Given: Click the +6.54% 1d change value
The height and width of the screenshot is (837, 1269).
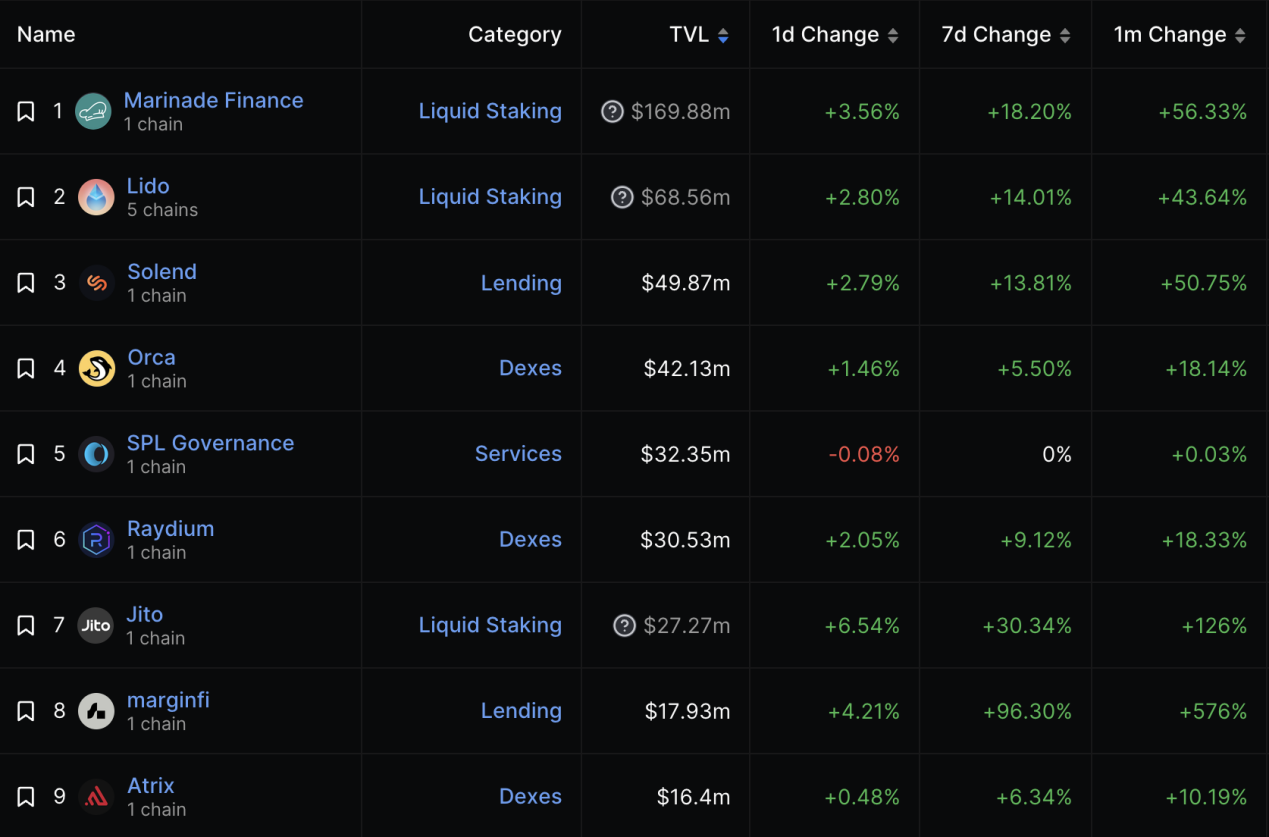Looking at the screenshot, I should tap(862, 626).
